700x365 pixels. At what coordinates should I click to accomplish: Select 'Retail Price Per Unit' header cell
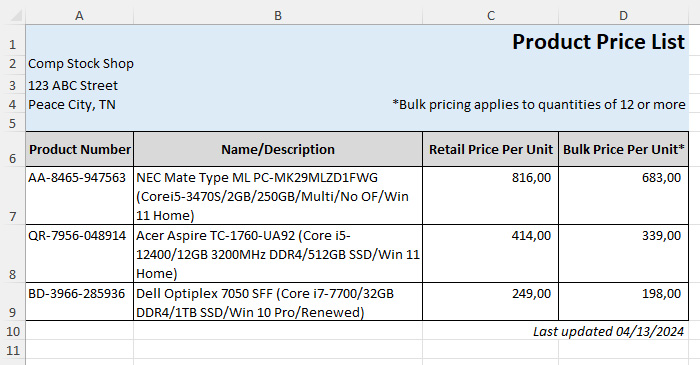pyautogui.click(x=491, y=149)
